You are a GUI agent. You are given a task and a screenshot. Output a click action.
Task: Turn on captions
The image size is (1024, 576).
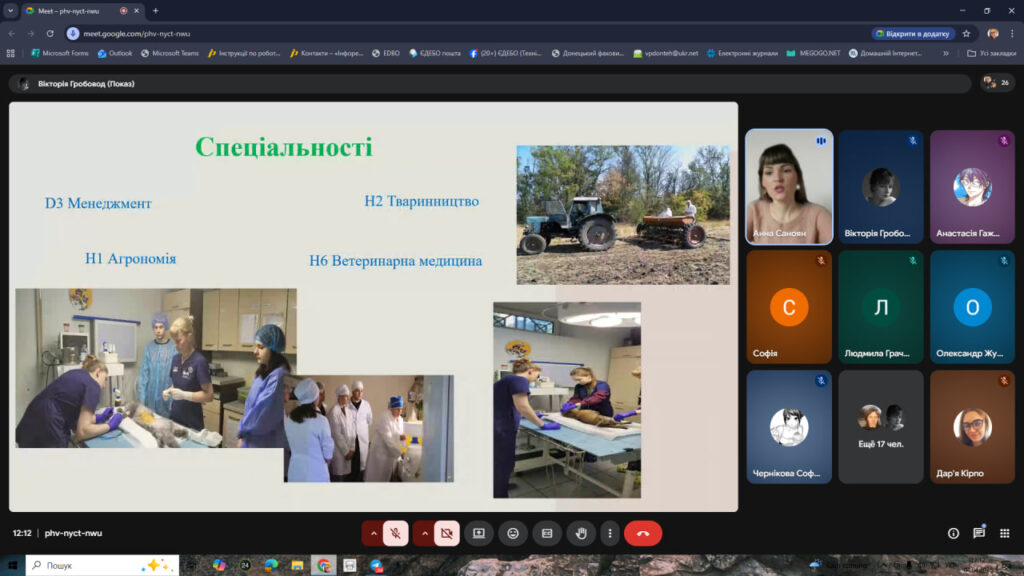click(547, 534)
